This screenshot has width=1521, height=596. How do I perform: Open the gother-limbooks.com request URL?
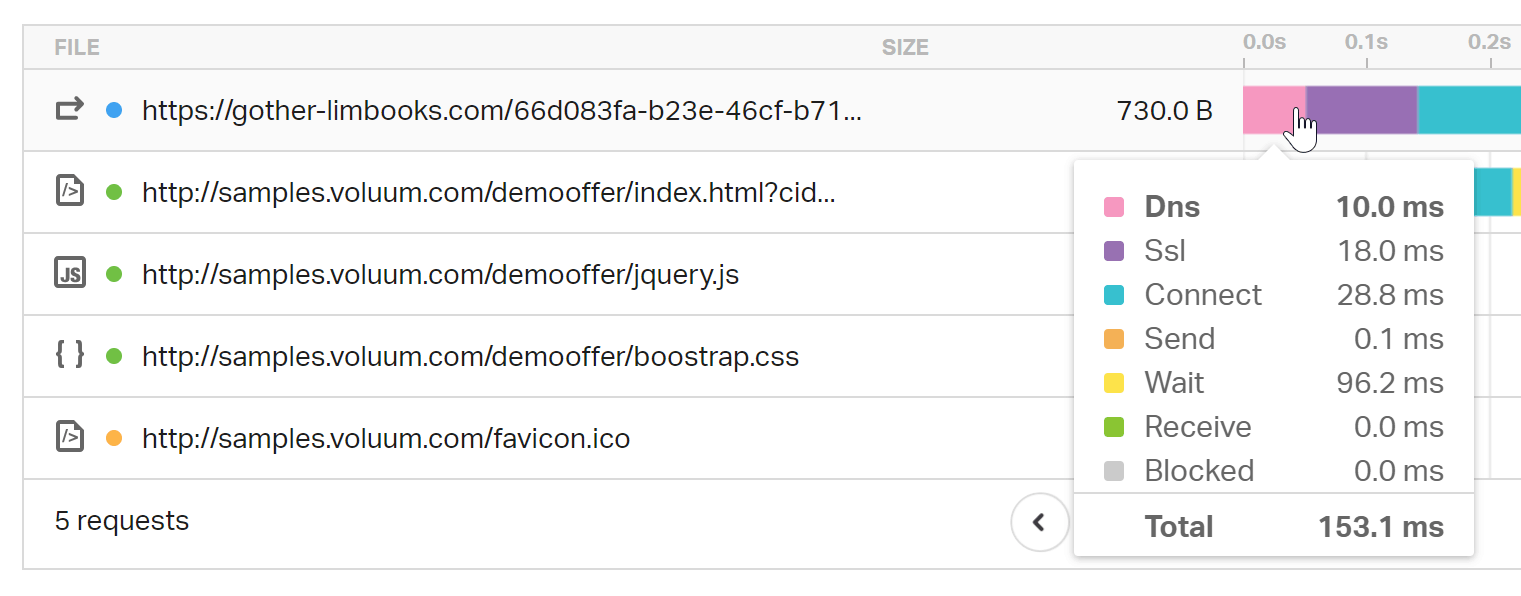[501, 110]
